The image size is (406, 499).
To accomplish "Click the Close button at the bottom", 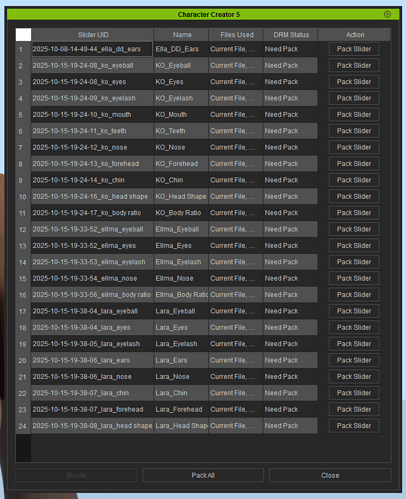I will [330, 475].
